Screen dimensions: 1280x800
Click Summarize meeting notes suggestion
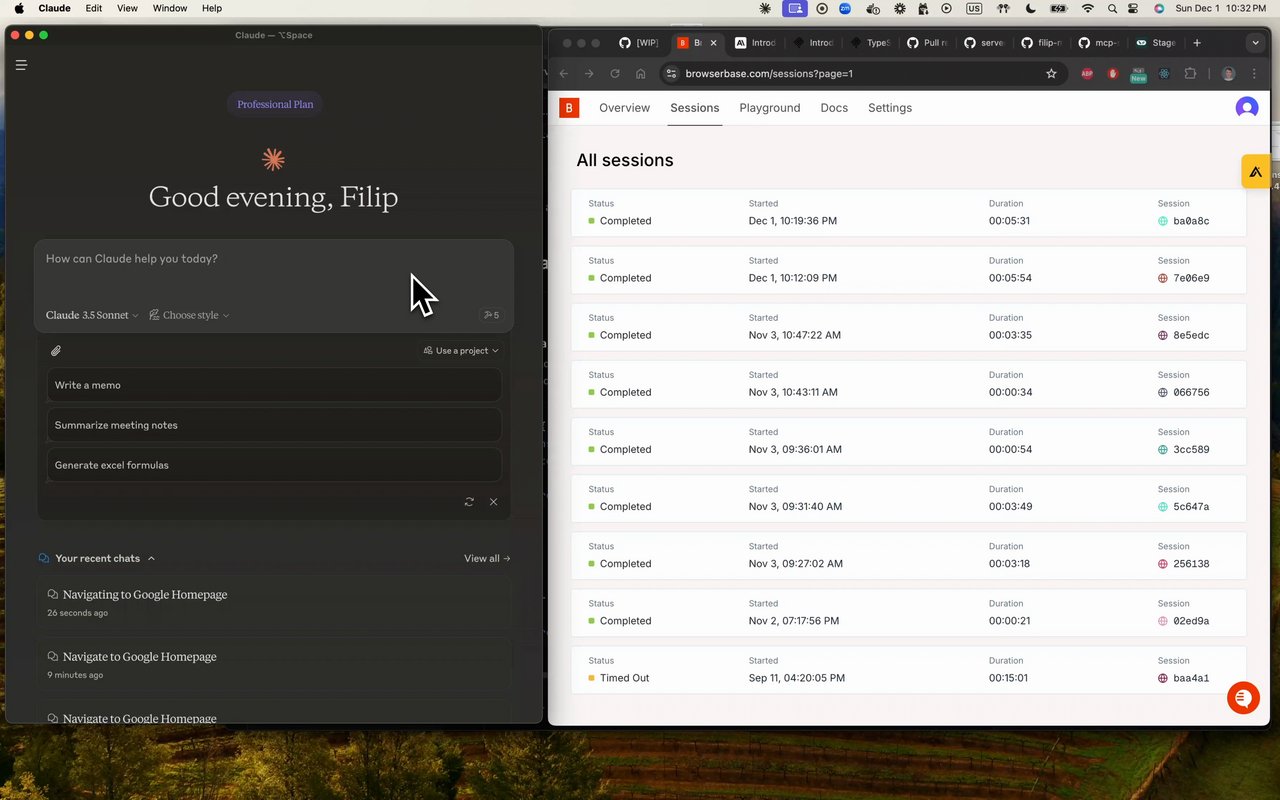point(274,425)
